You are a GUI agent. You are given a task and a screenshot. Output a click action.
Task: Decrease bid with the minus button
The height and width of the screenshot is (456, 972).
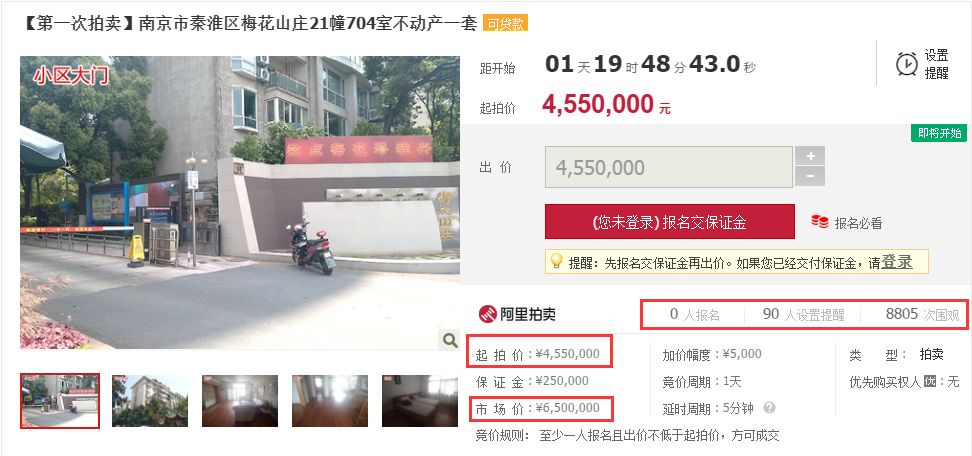point(810,176)
